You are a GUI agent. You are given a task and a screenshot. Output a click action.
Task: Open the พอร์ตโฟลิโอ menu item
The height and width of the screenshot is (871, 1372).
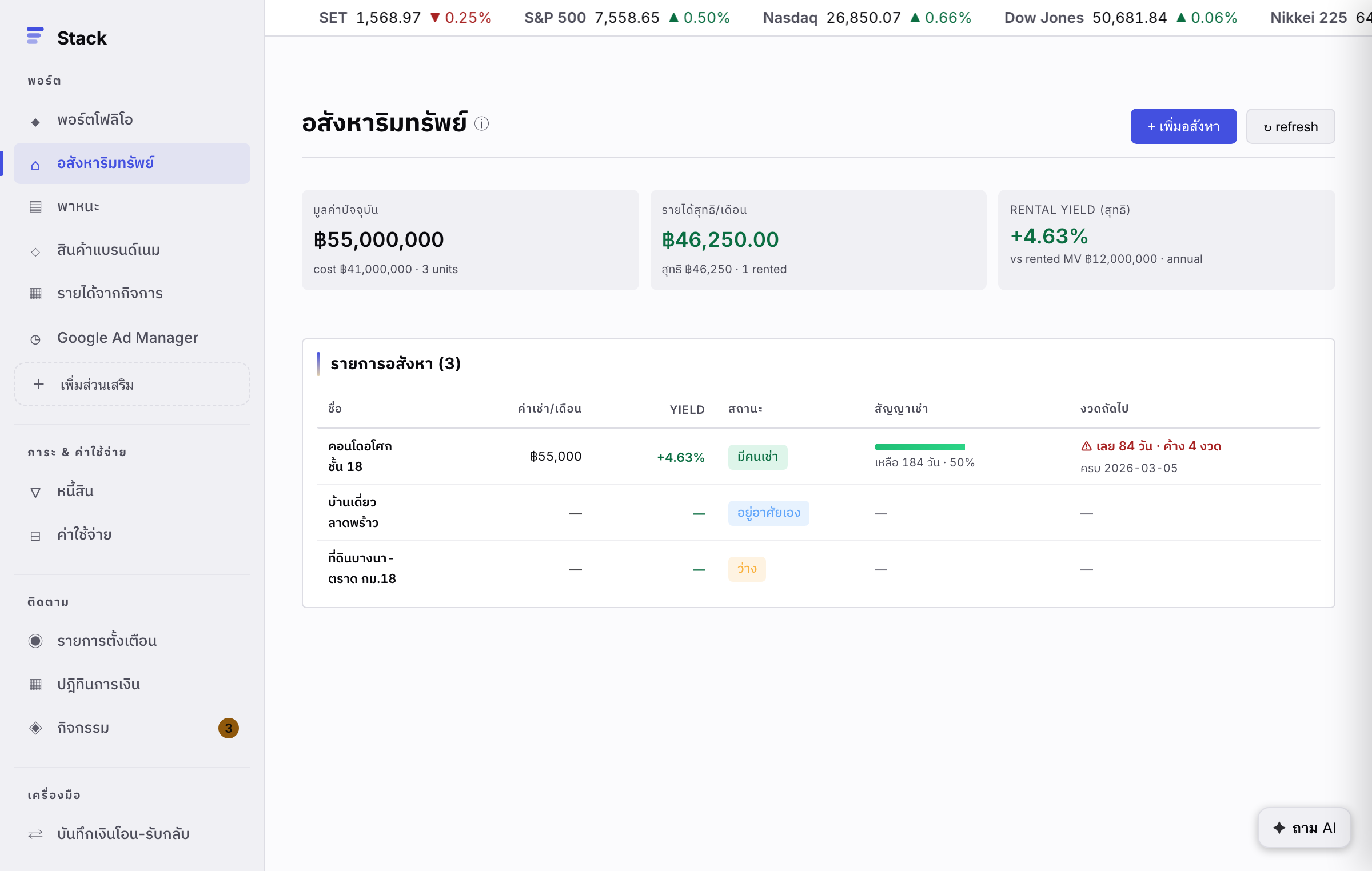(132, 120)
